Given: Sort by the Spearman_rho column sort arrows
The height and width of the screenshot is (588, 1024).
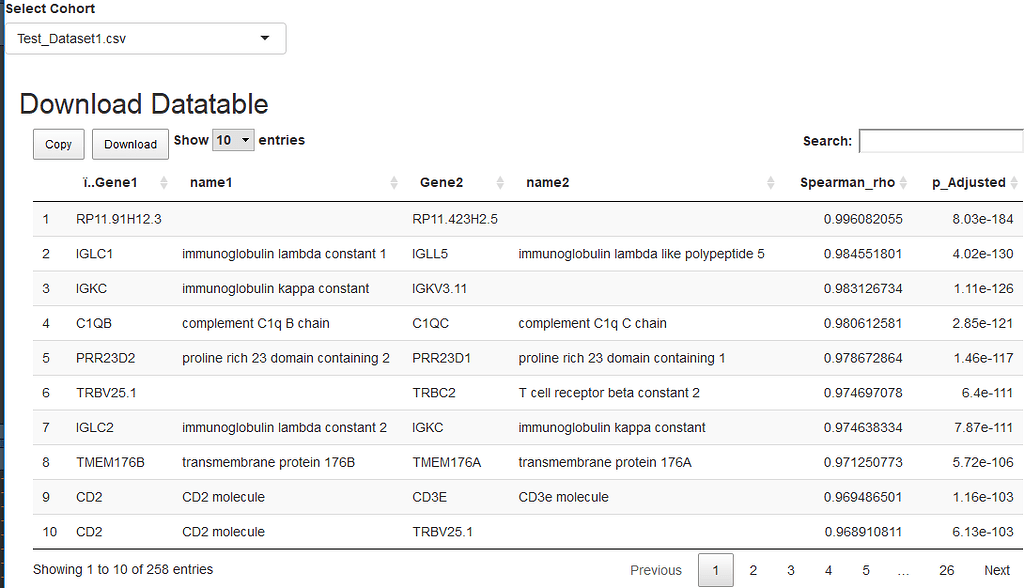Looking at the screenshot, I should [904, 183].
